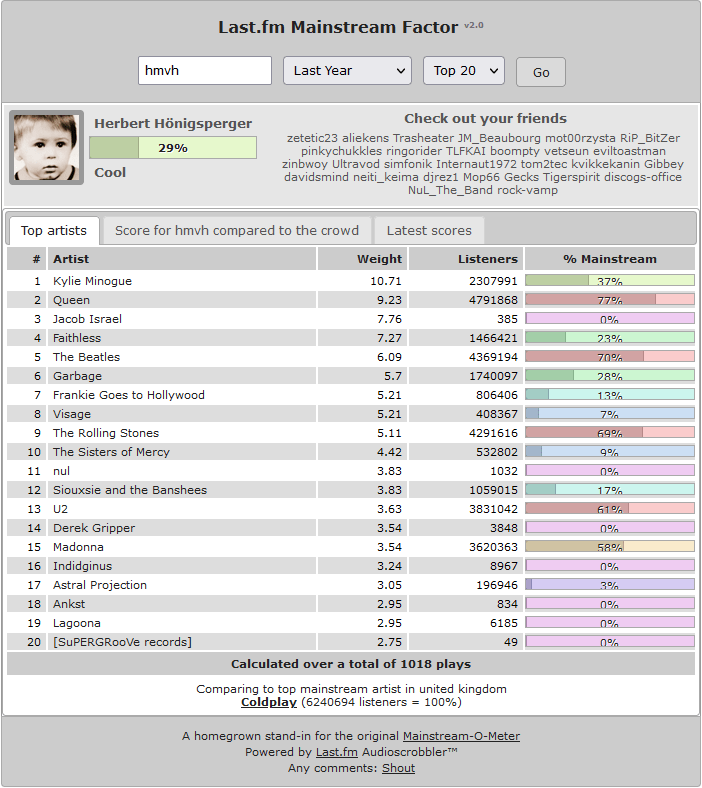Click Madonna's 58% mainstream bar
This screenshot has width=702, height=788.
610,546
